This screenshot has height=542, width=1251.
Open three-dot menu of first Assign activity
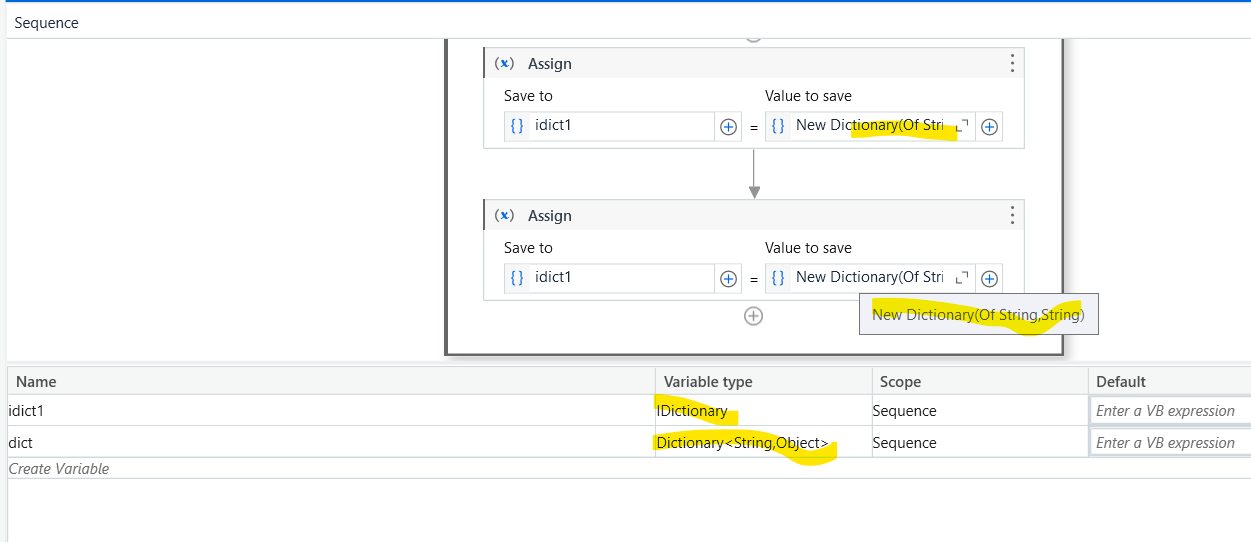point(1012,64)
